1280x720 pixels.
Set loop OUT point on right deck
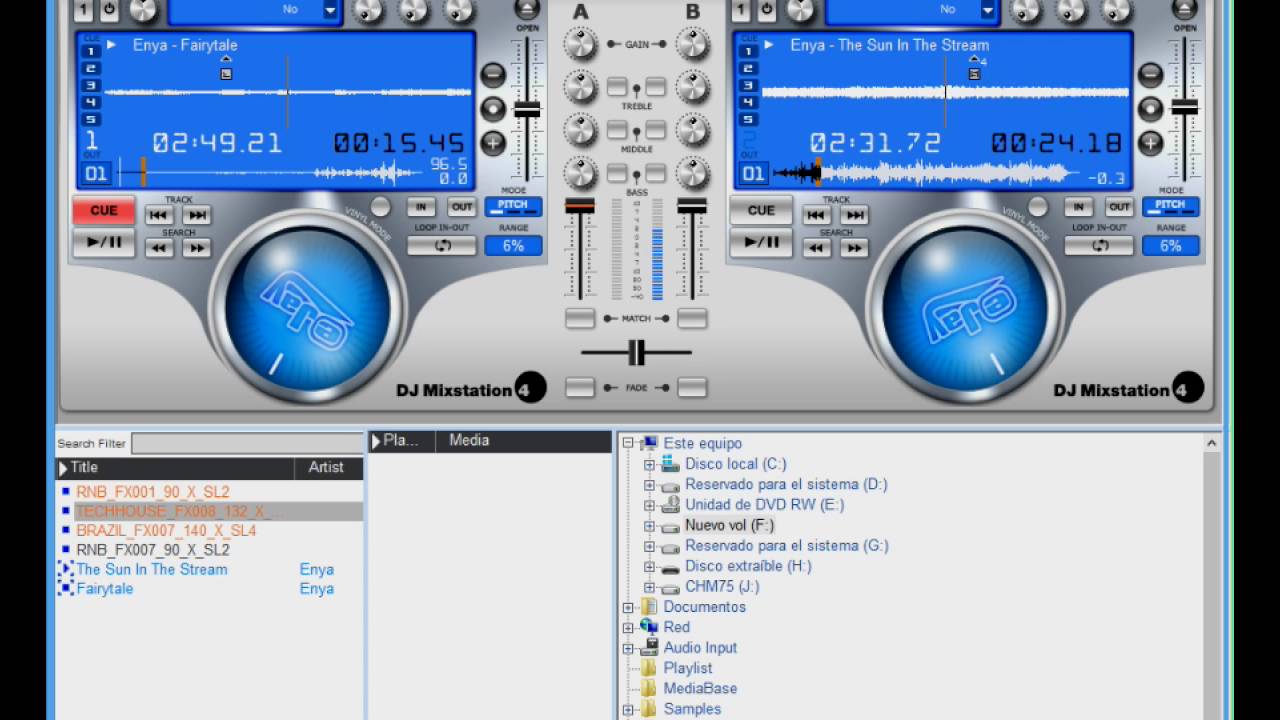(x=1119, y=207)
